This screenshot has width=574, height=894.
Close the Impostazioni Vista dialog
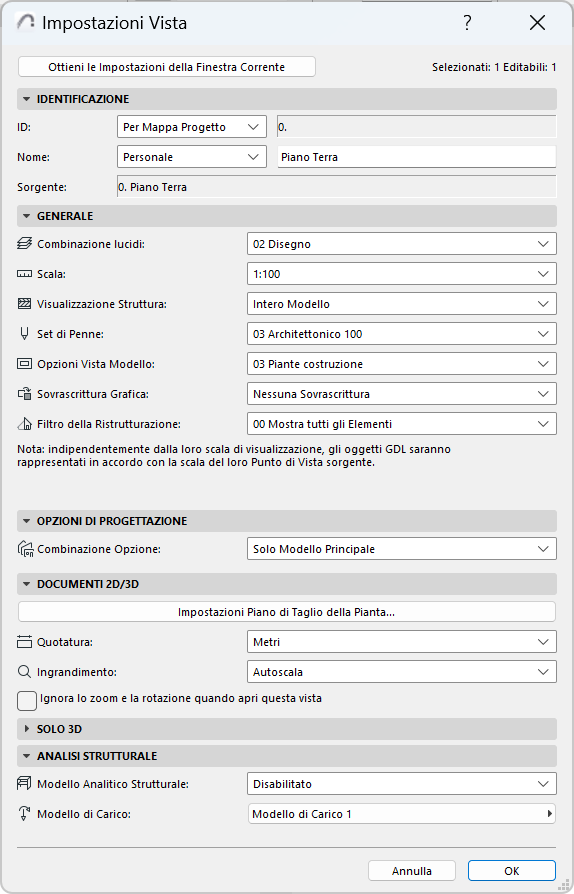point(538,23)
